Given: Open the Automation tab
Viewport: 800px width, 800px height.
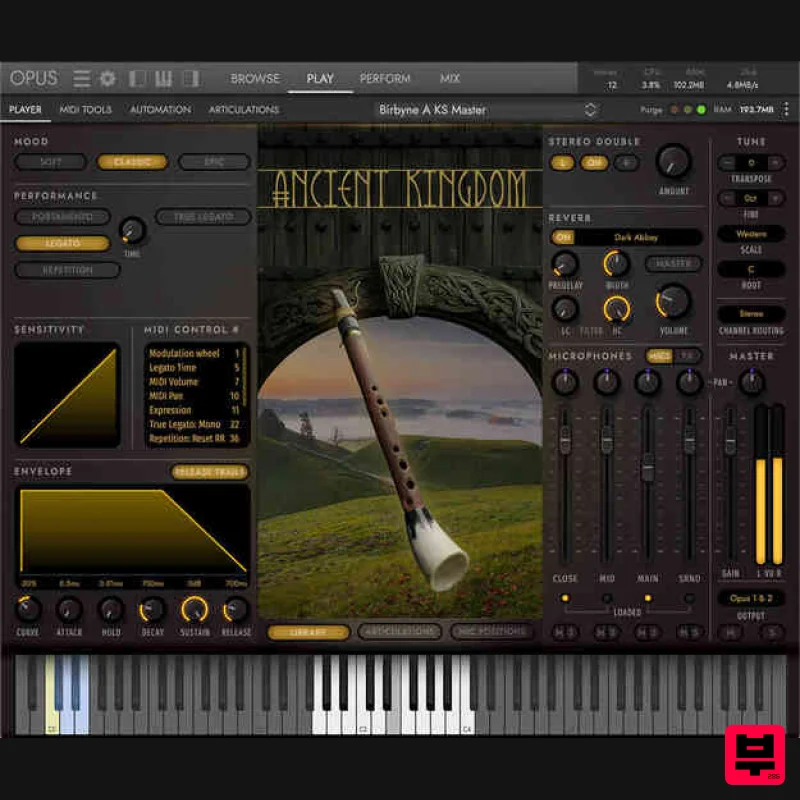Looking at the screenshot, I should 160,109.
